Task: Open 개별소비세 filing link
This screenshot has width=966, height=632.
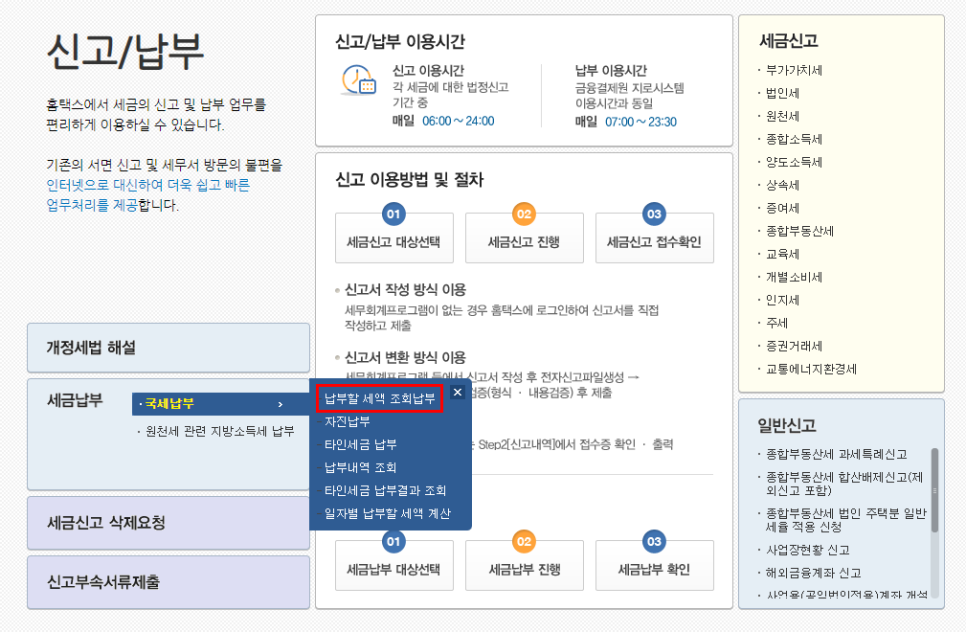Action: point(794,277)
